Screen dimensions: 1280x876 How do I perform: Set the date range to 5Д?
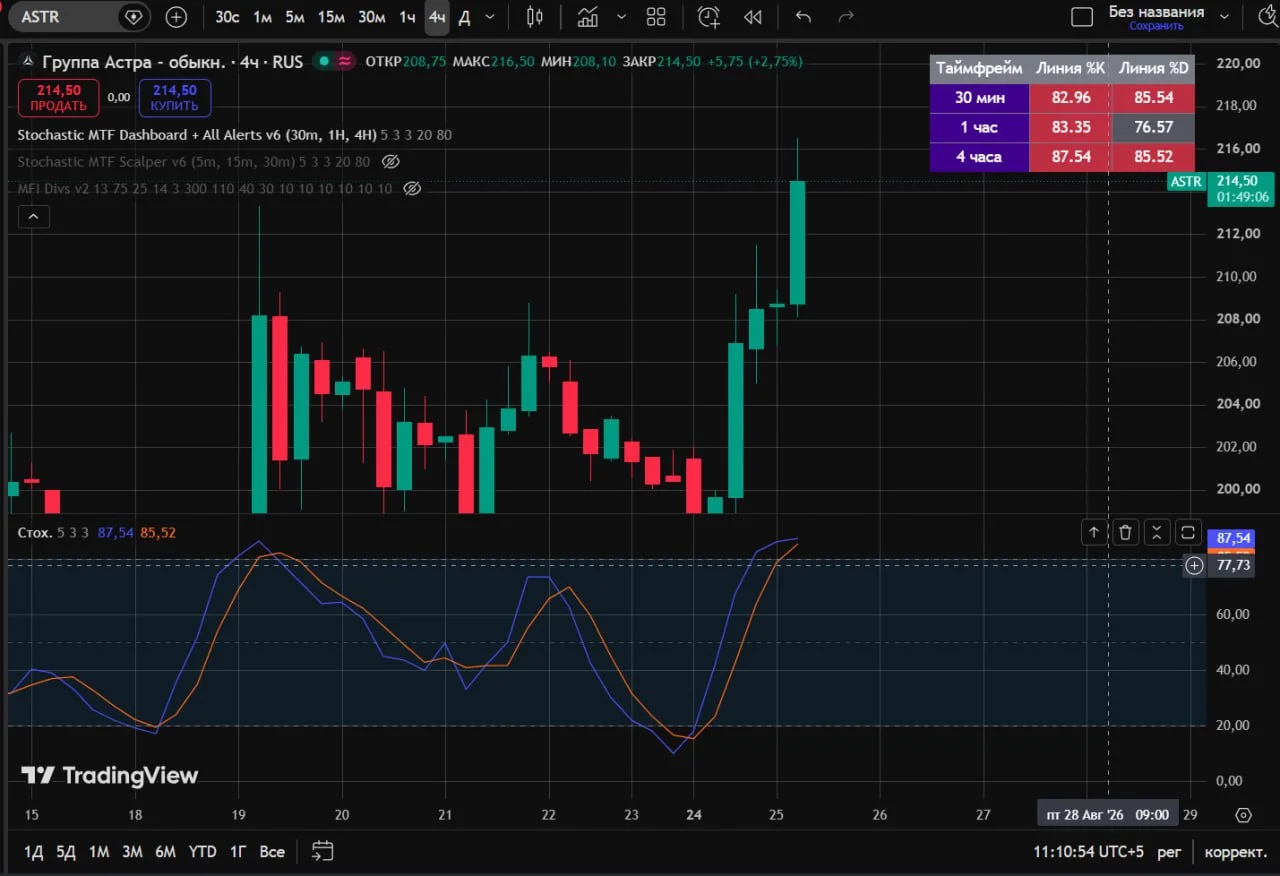(x=66, y=852)
